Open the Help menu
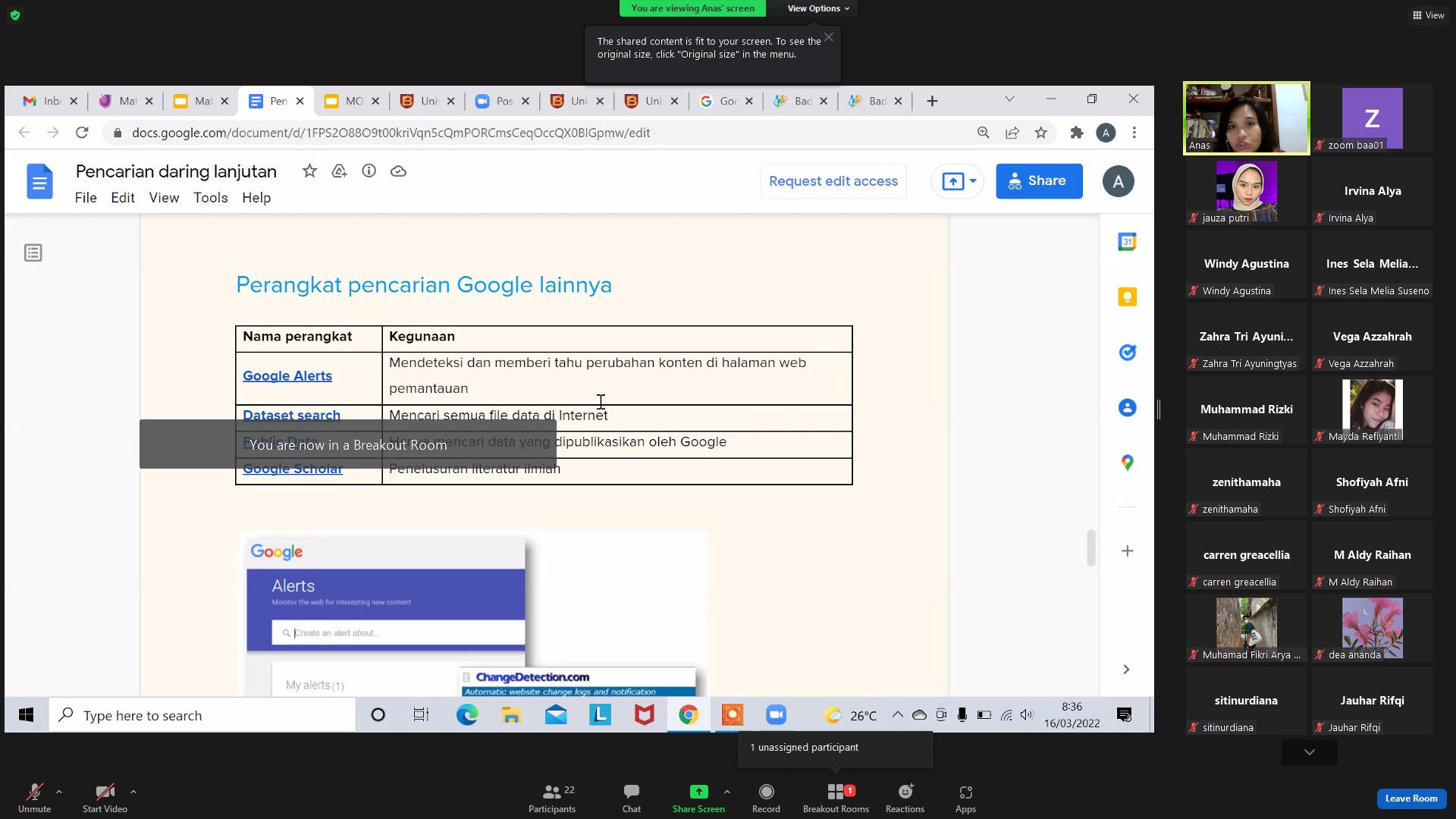The image size is (1456, 819). tap(256, 197)
